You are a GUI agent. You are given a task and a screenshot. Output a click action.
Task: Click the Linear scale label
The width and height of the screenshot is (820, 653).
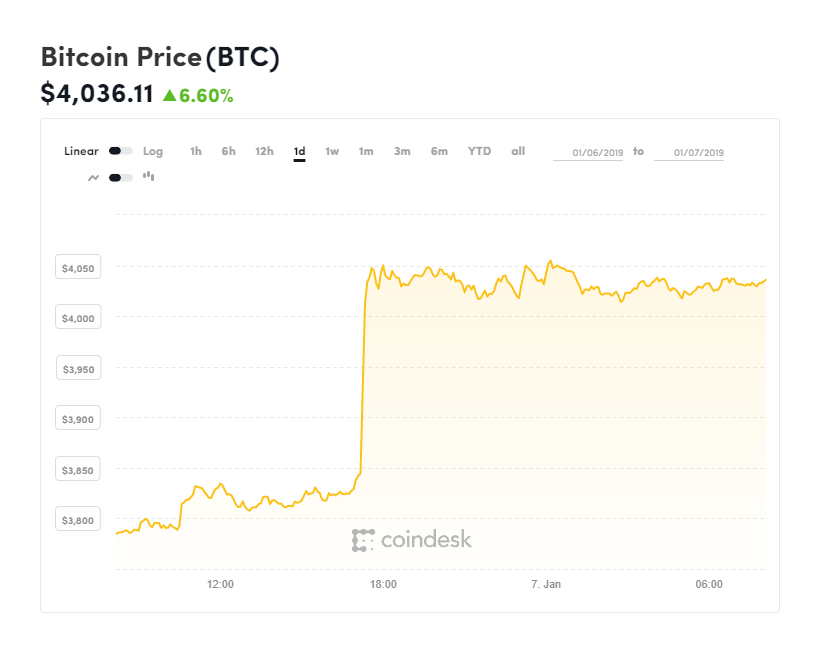pos(81,151)
